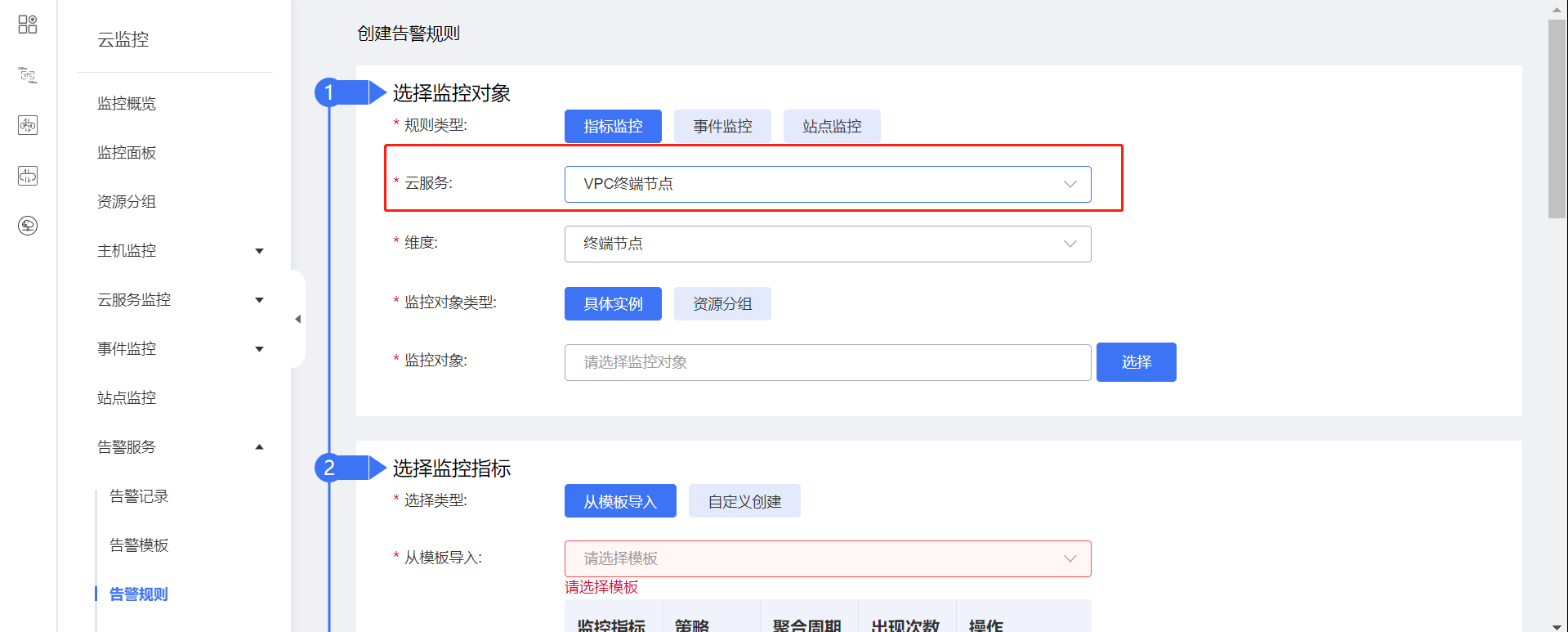Image resolution: width=1568 pixels, height=632 pixels.
Task: Expand the 主机监控 submenu arrow
Action: coord(259,251)
